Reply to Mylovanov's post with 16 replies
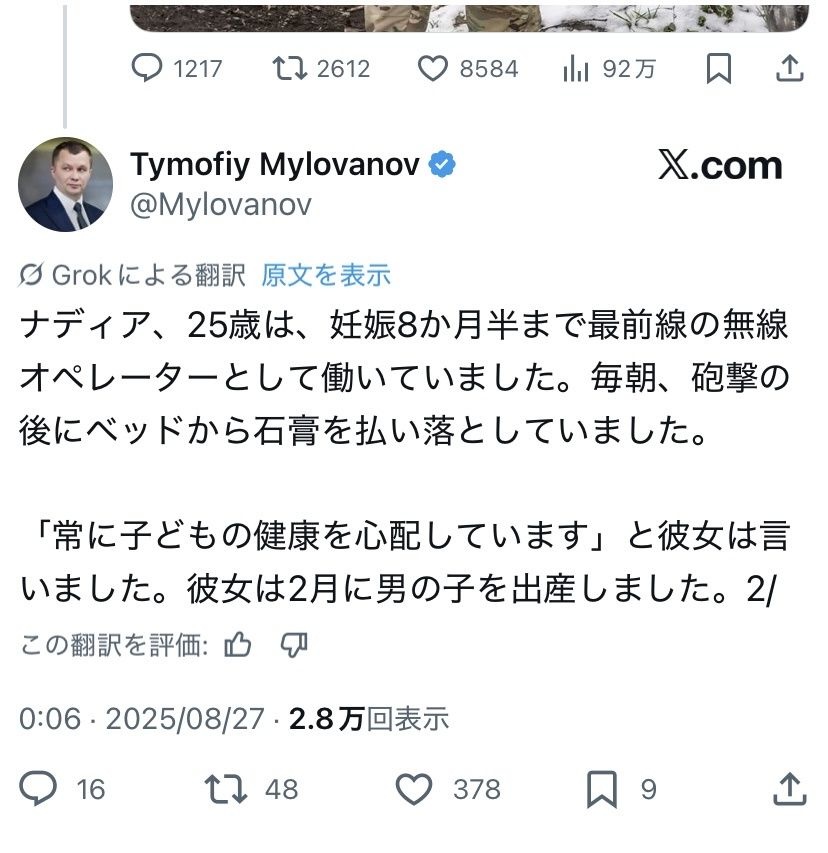828x853 pixels. [40, 789]
